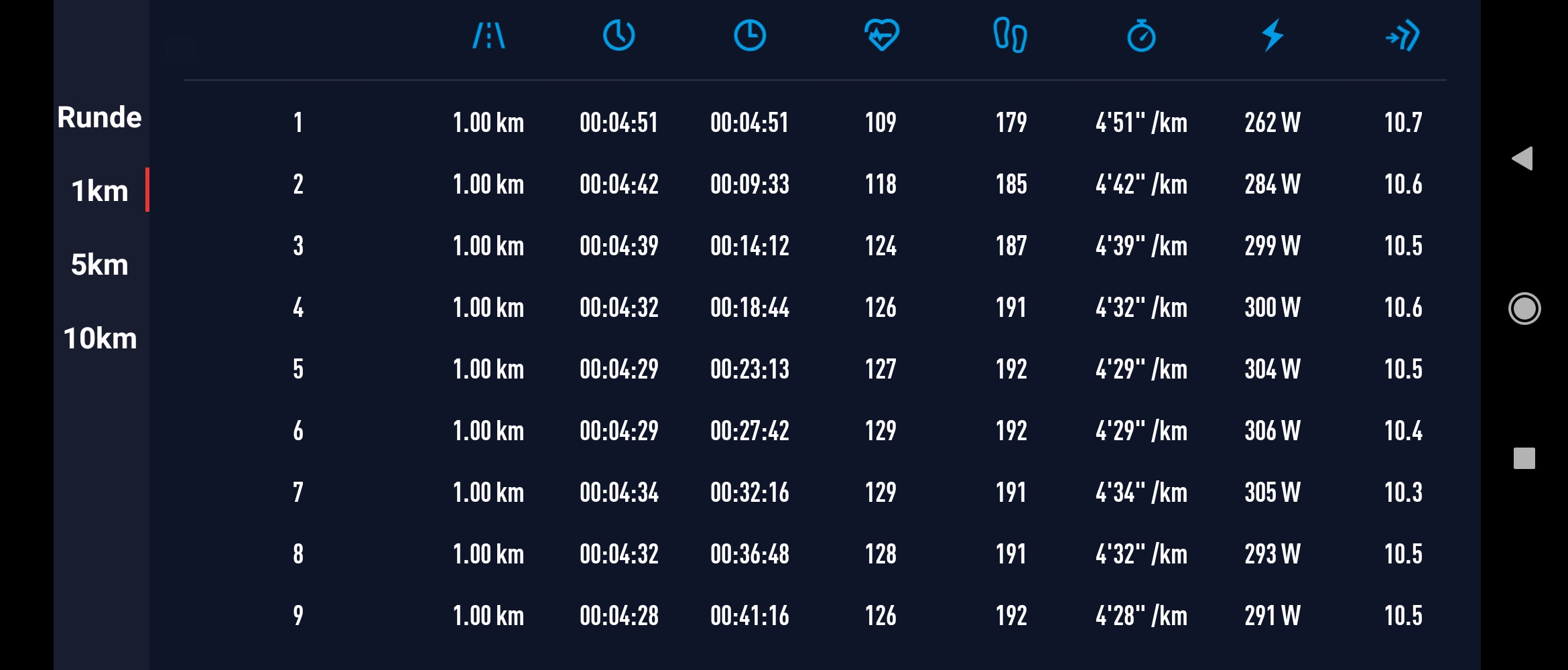Select the Runde tab
This screenshot has width=1568, height=670.
100,117
